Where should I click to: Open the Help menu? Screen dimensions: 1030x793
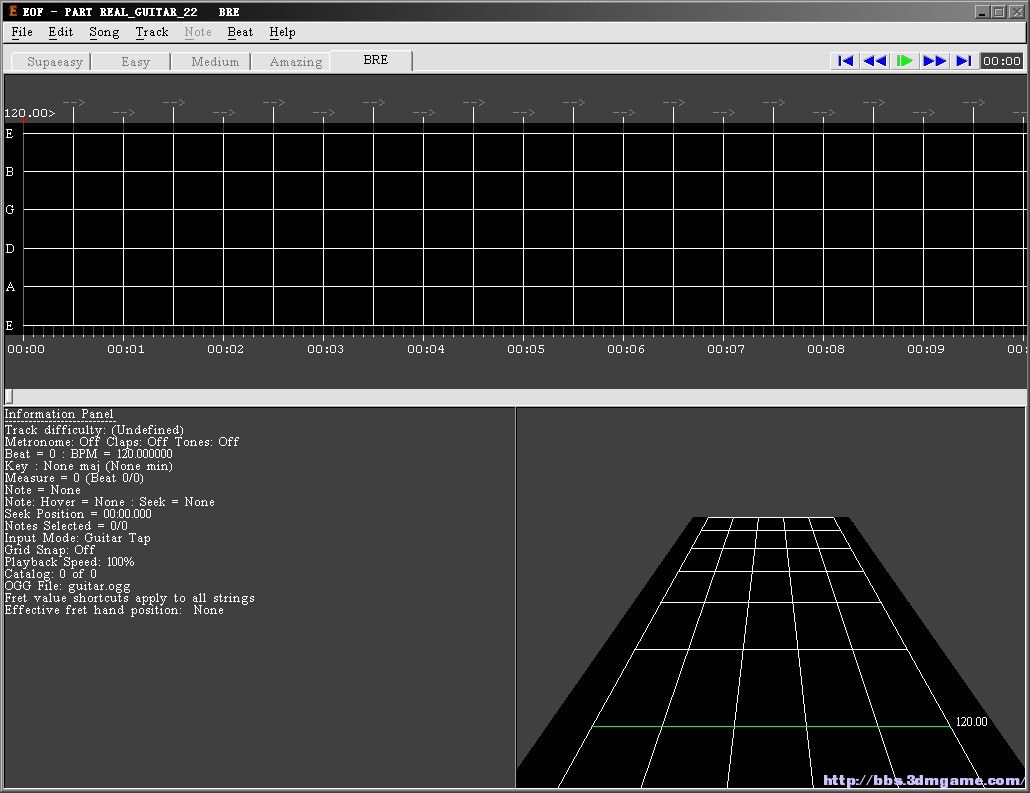282,32
